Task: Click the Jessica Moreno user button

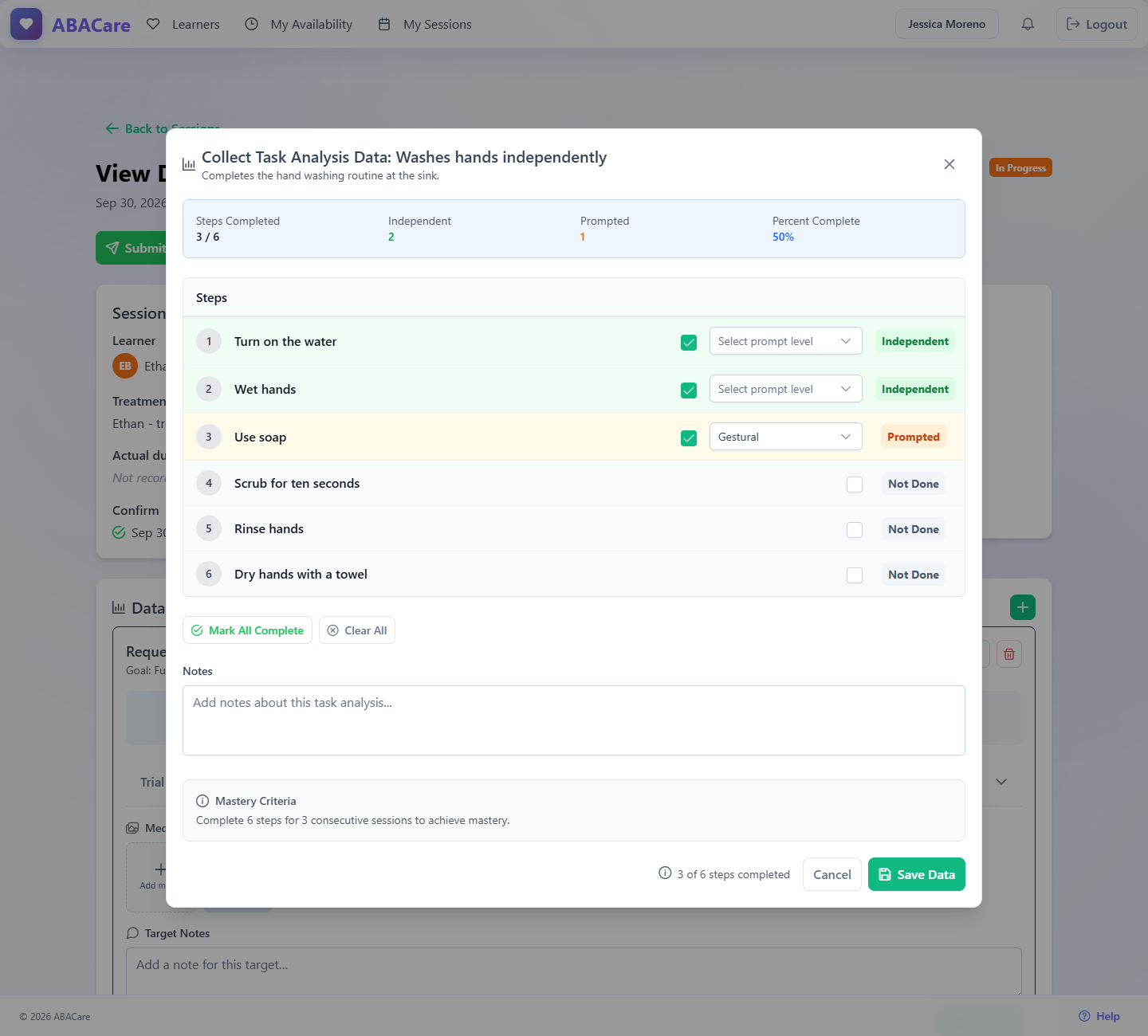Action: (947, 24)
